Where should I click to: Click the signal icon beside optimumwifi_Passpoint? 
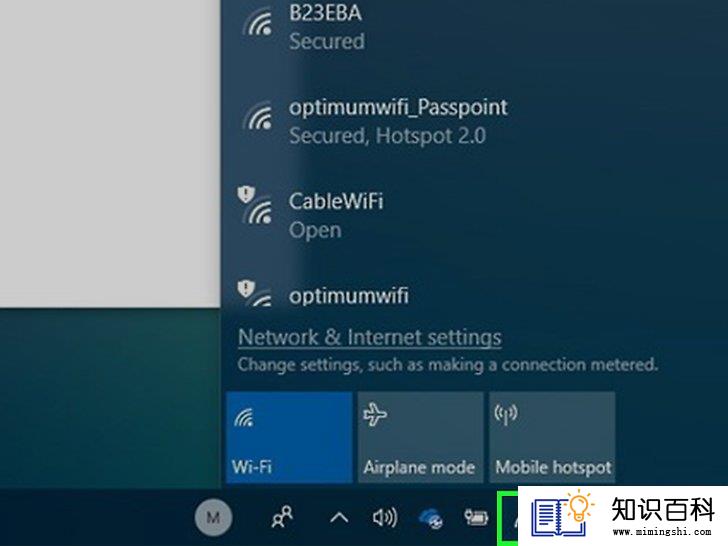click(x=260, y=116)
